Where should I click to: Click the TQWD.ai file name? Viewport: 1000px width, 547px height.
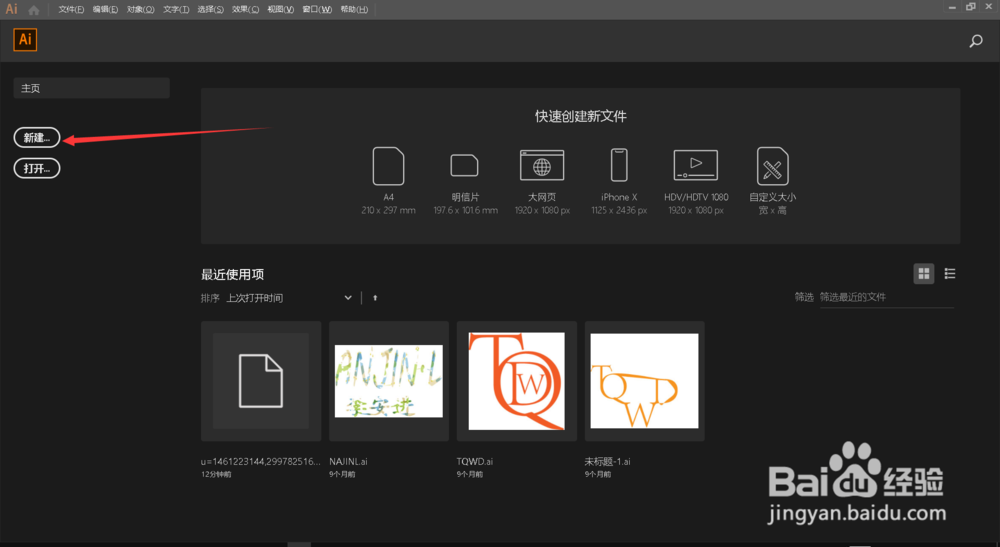474,462
